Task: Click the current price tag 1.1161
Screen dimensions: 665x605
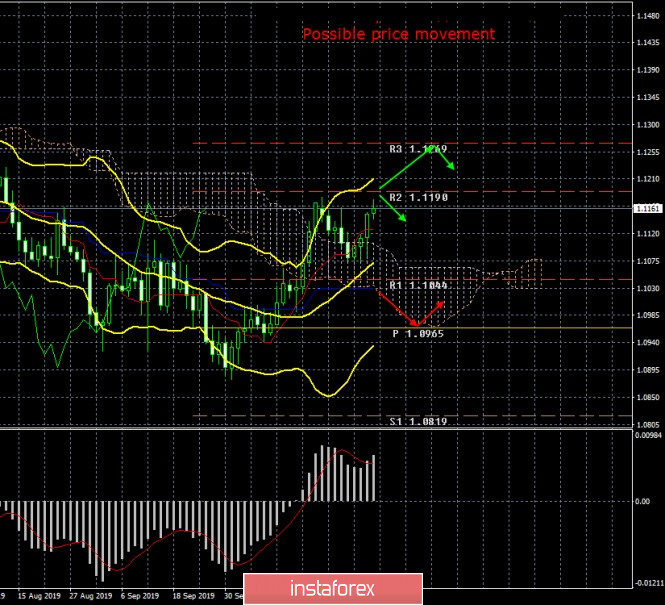Action: 648,209
